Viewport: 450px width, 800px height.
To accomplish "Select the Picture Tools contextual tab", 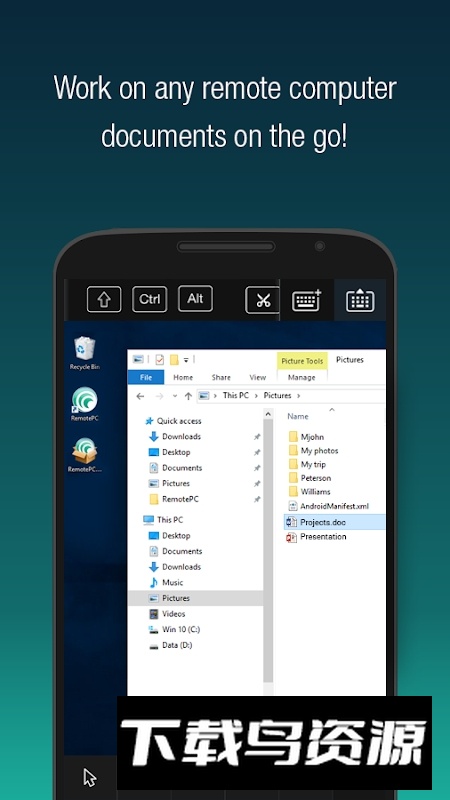I will (x=302, y=361).
